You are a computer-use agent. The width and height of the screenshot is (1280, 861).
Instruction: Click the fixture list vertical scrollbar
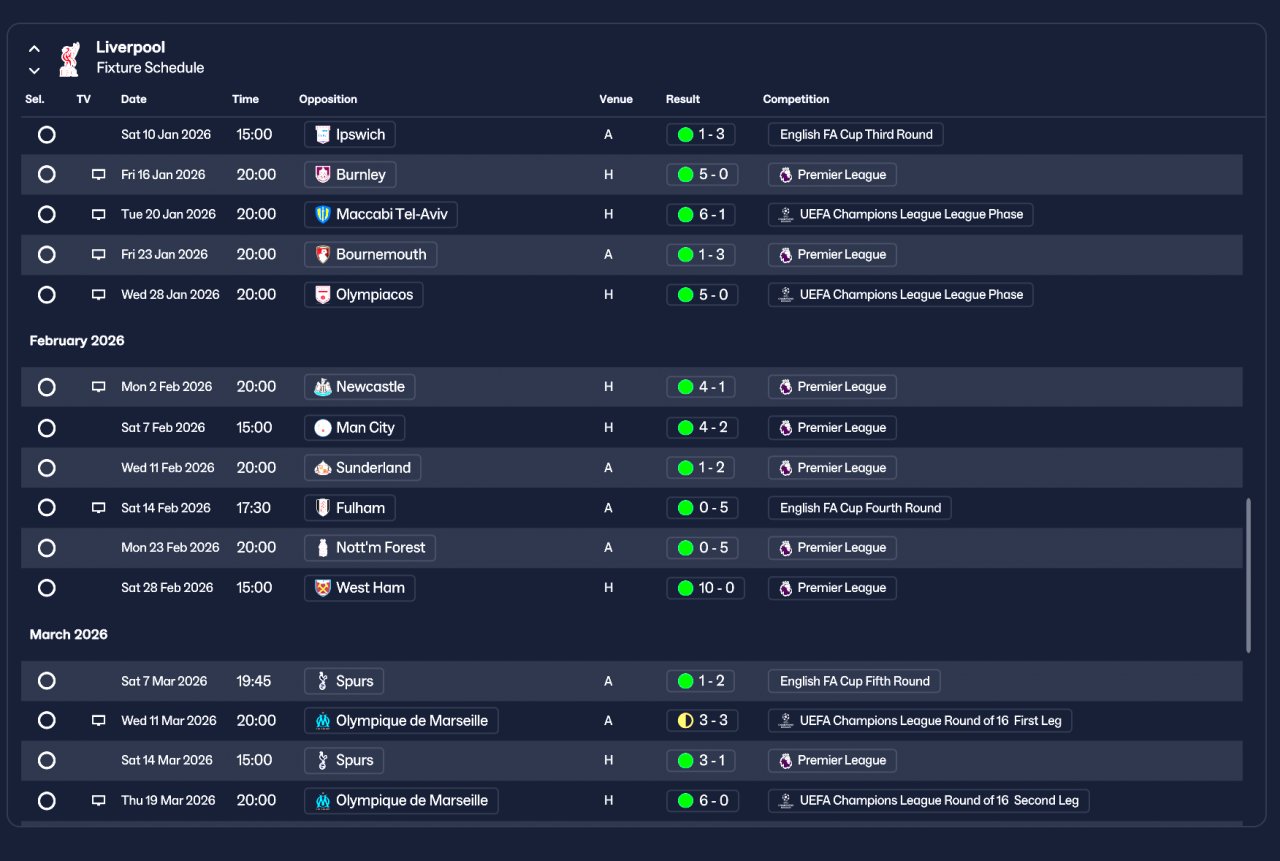(1247, 575)
